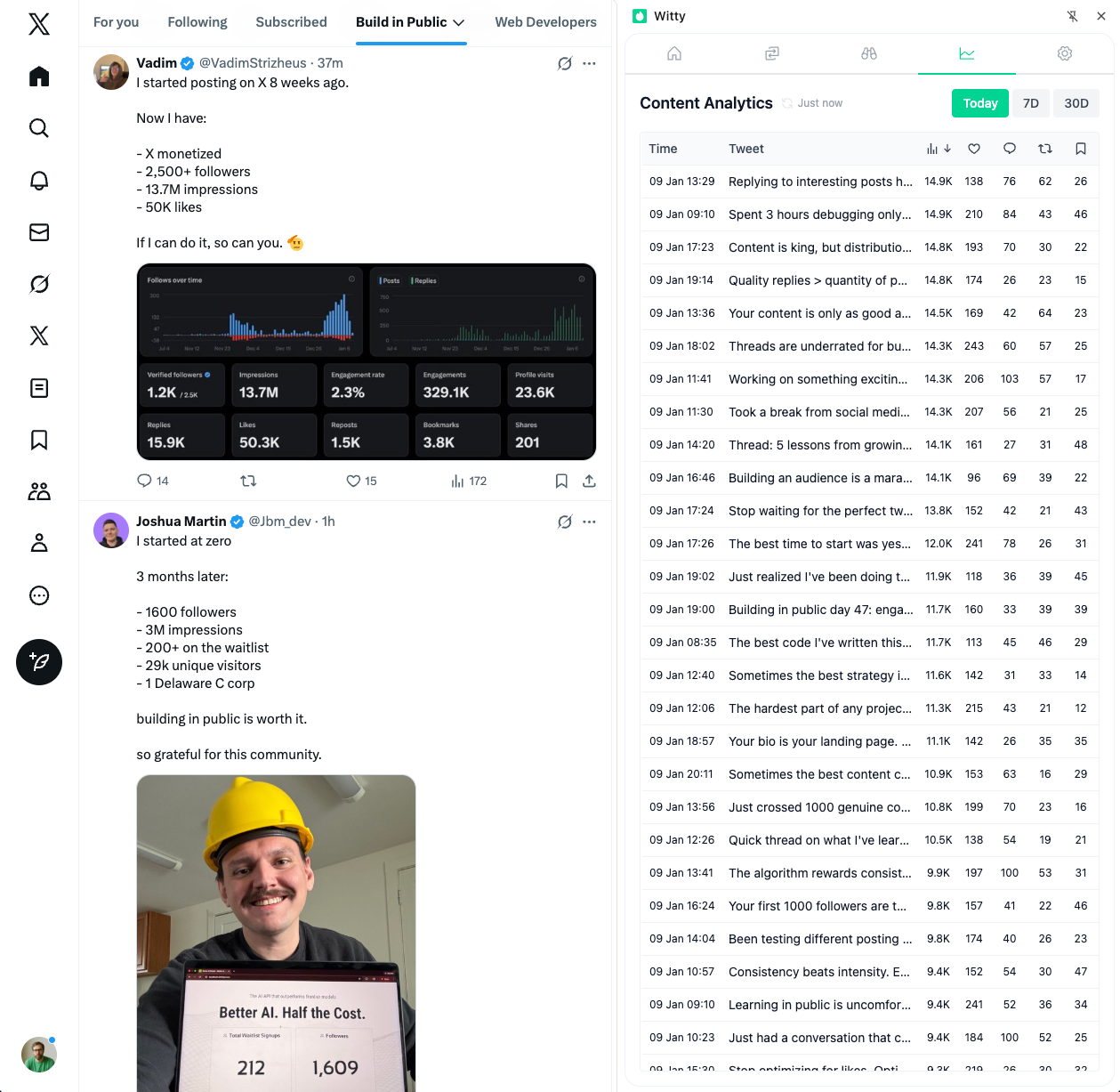Image resolution: width=1120 pixels, height=1092 pixels.
Task: Toggle the Witty panel pin icon
Action: click(1072, 16)
